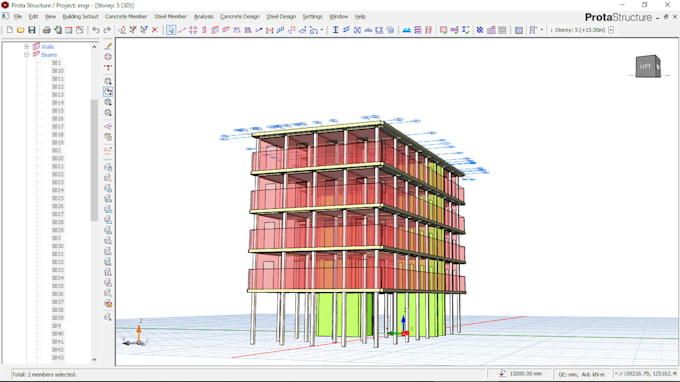Open the Steel Design menu

[x=281, y=16]
